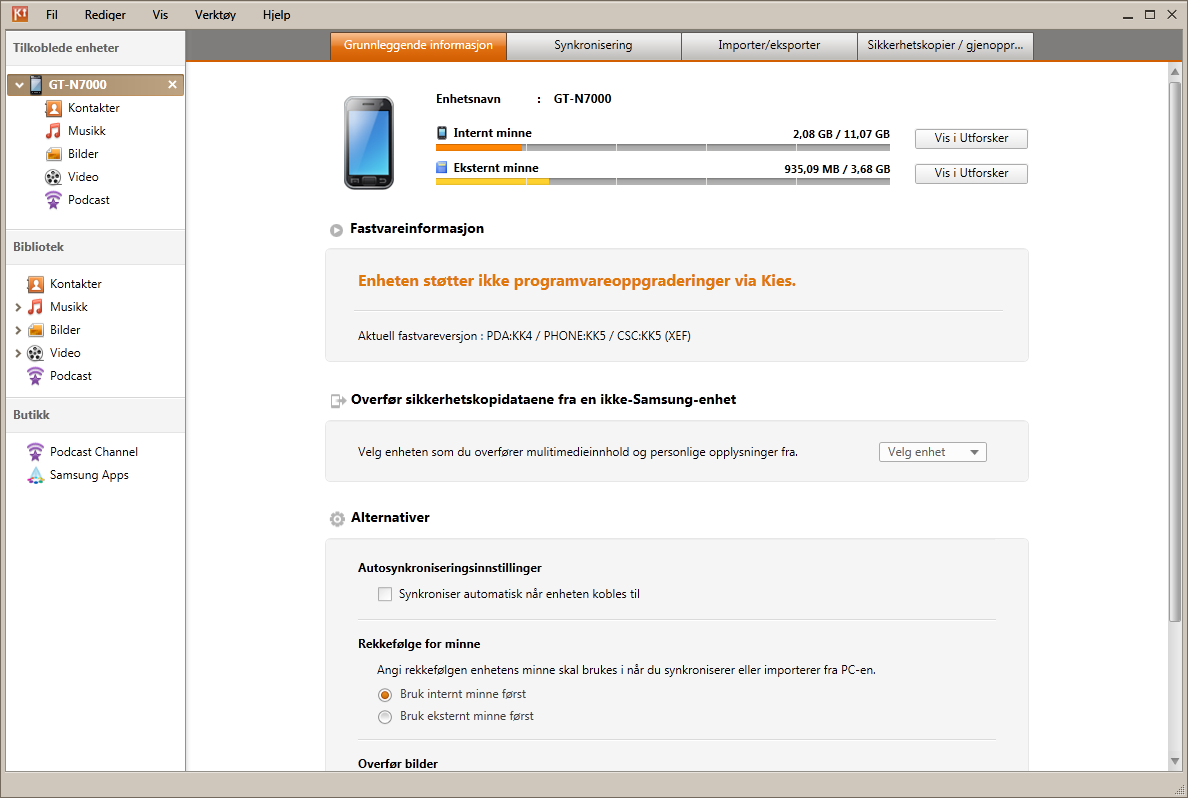The image size is (1188, 798).
Task: Select Podcast Channel in Butikk list
Action: 94,452
